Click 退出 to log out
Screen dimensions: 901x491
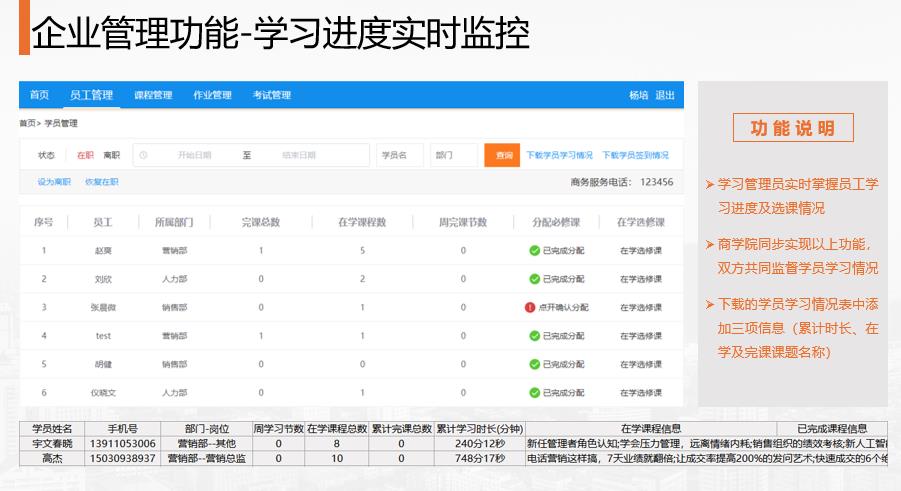click(665, 95)
